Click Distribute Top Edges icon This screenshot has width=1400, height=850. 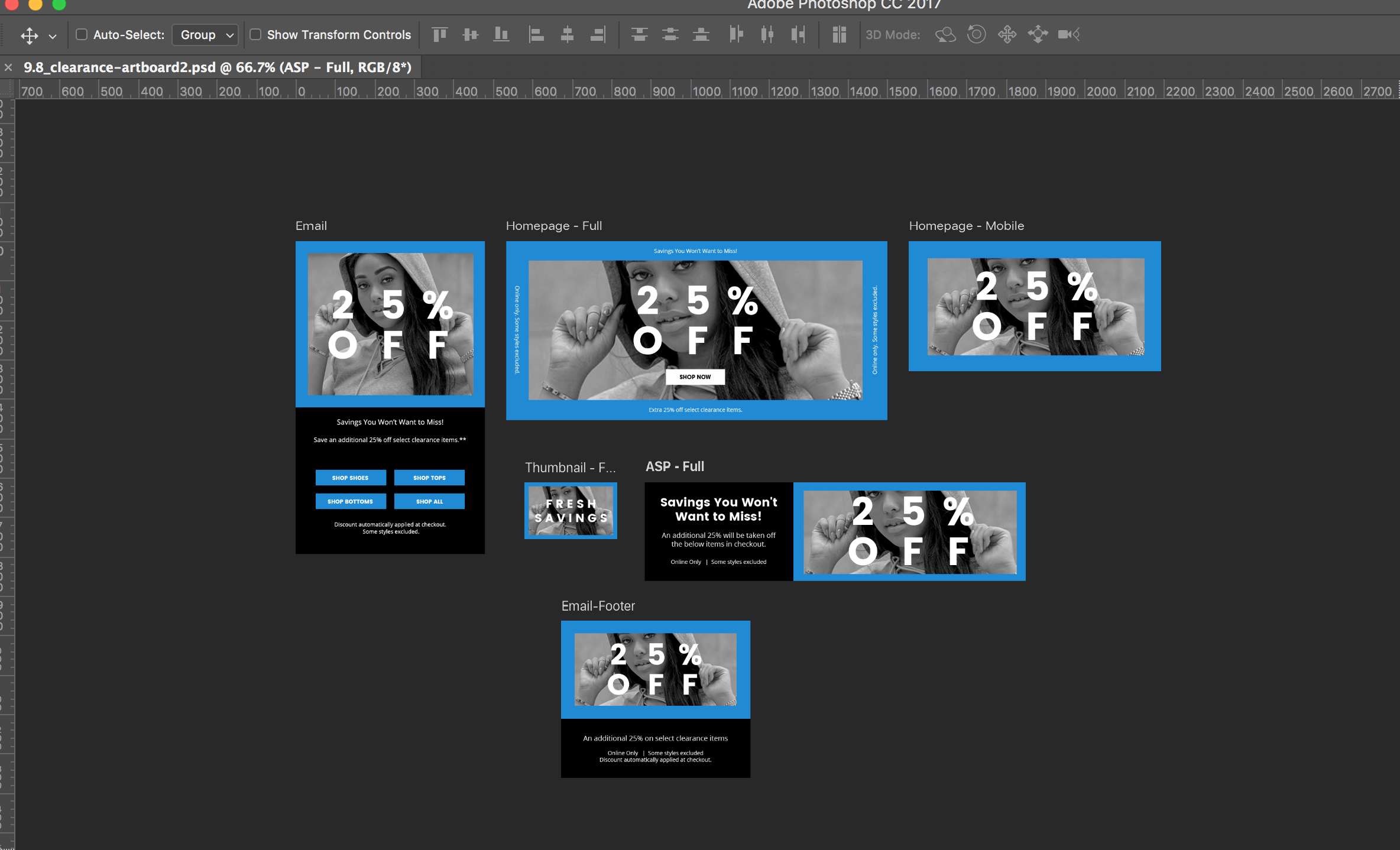(639, 35)
